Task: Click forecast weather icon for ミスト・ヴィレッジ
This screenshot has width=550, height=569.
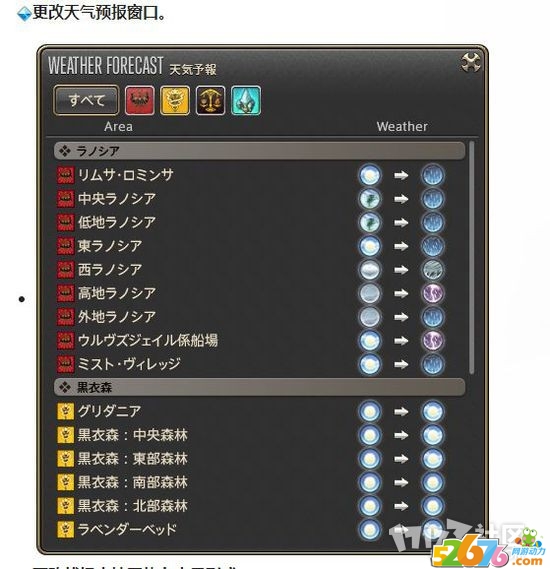Action: 432,364
